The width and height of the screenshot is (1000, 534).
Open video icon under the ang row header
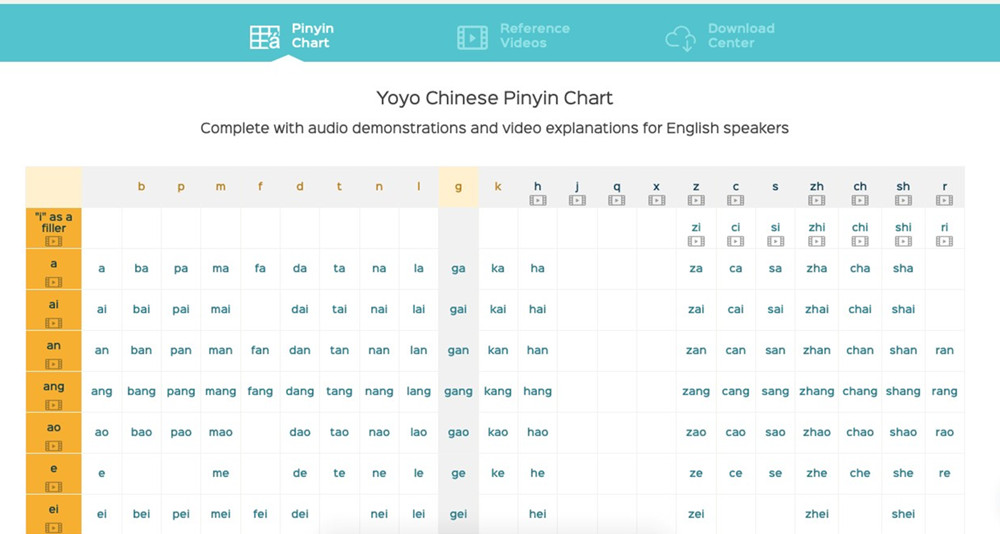click(53, 405)
